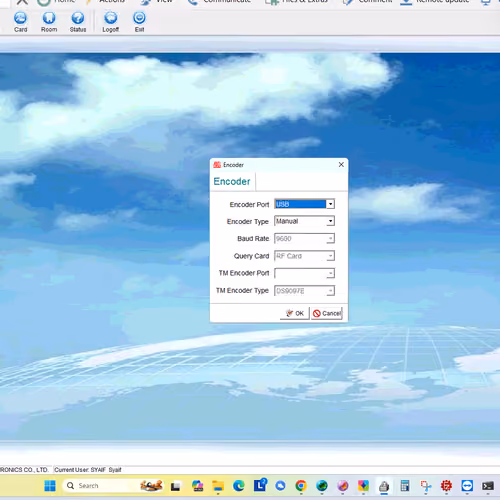This screenshot has height=500, width=500.
Task: Open TeamViewer icon in the taskbar
Action: (x=467, y=486)
